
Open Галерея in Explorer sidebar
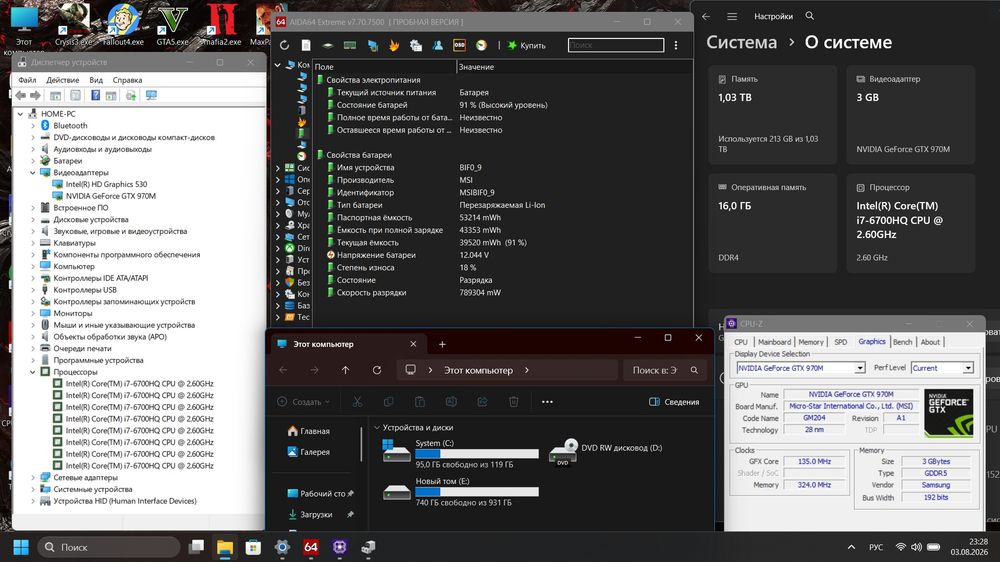(x=309, y=452)
